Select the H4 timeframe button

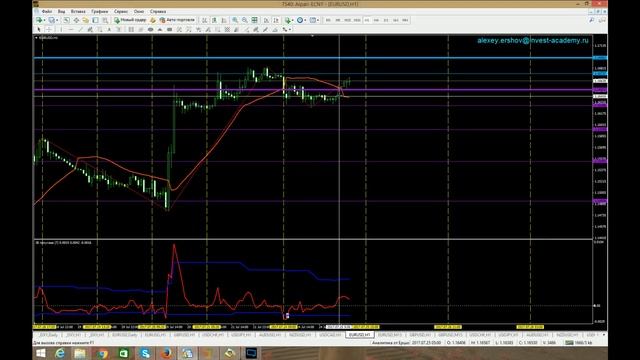376,20
